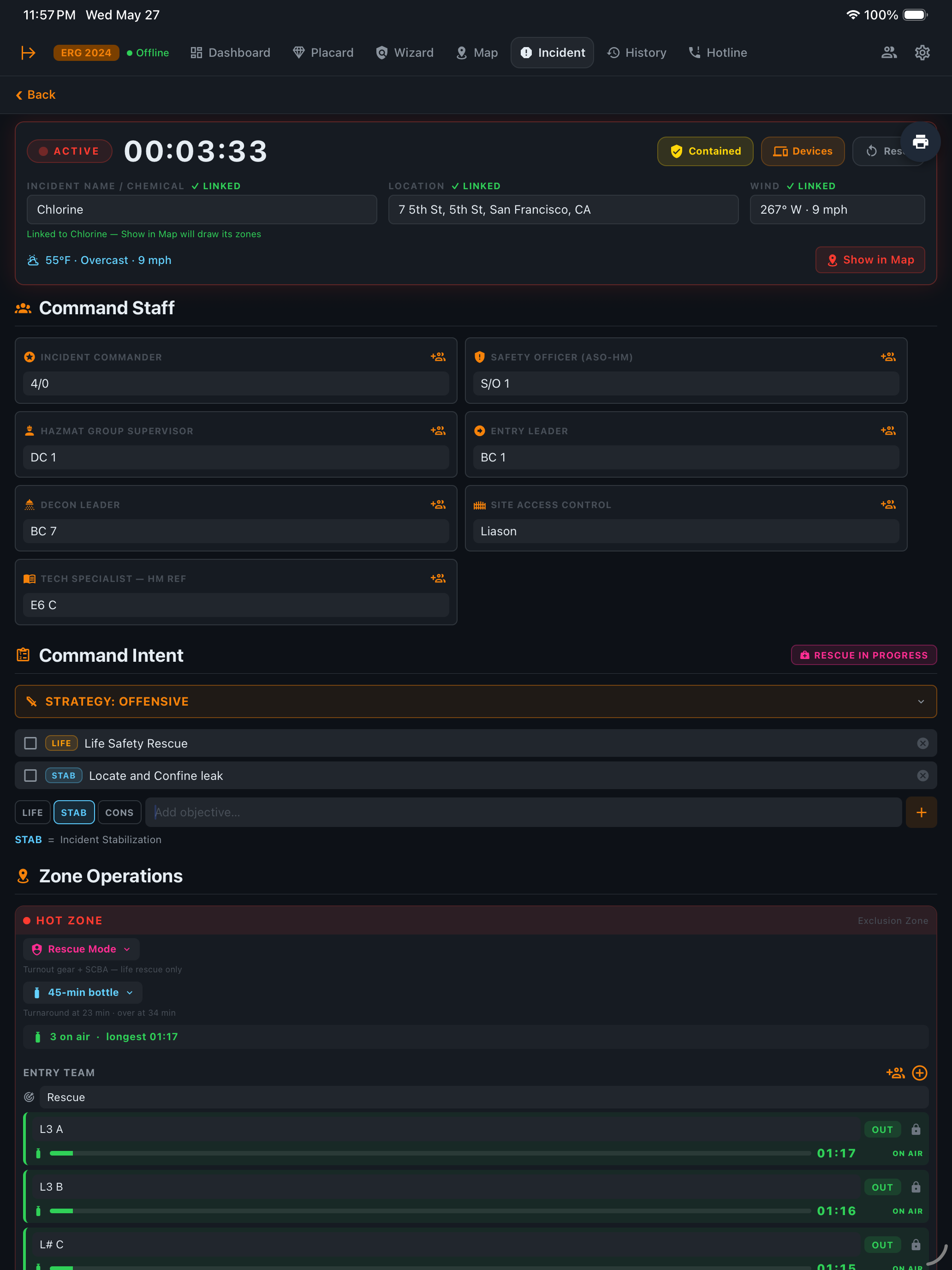
Task: Click the Show in Map button
Action: 870,259
